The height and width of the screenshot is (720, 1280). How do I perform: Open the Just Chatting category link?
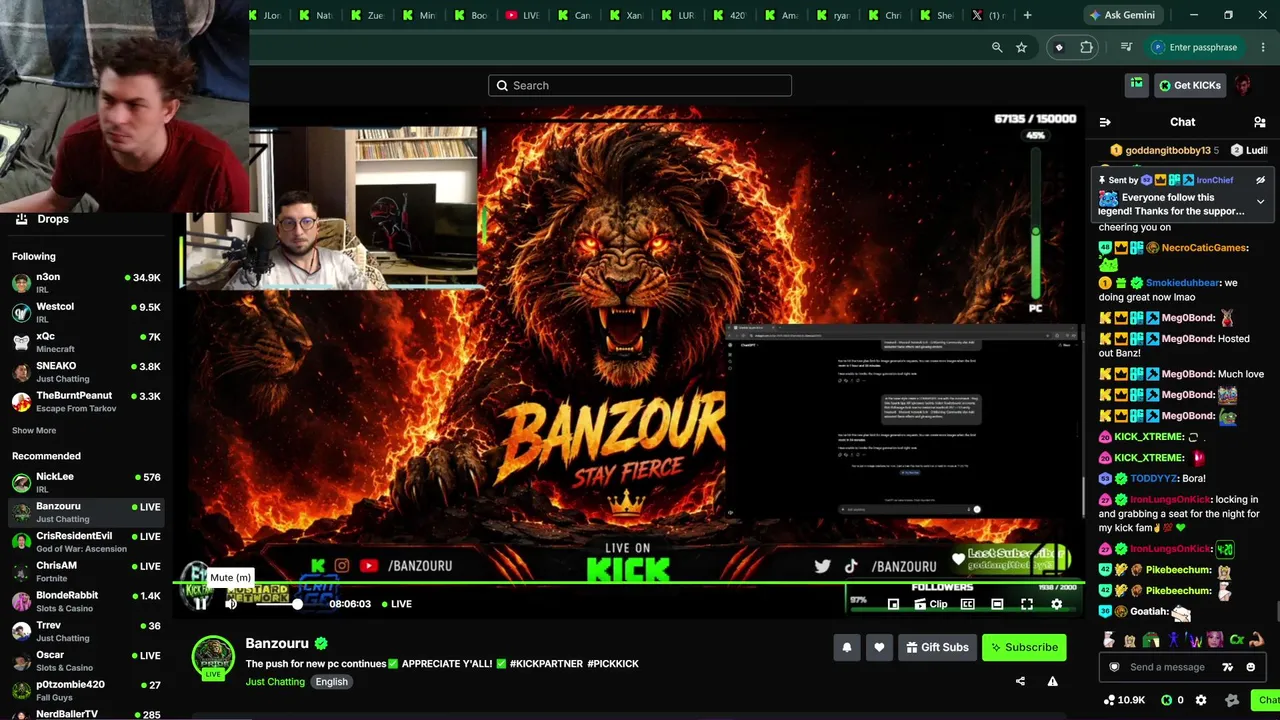pyautogui.click(x=275, y=682)
